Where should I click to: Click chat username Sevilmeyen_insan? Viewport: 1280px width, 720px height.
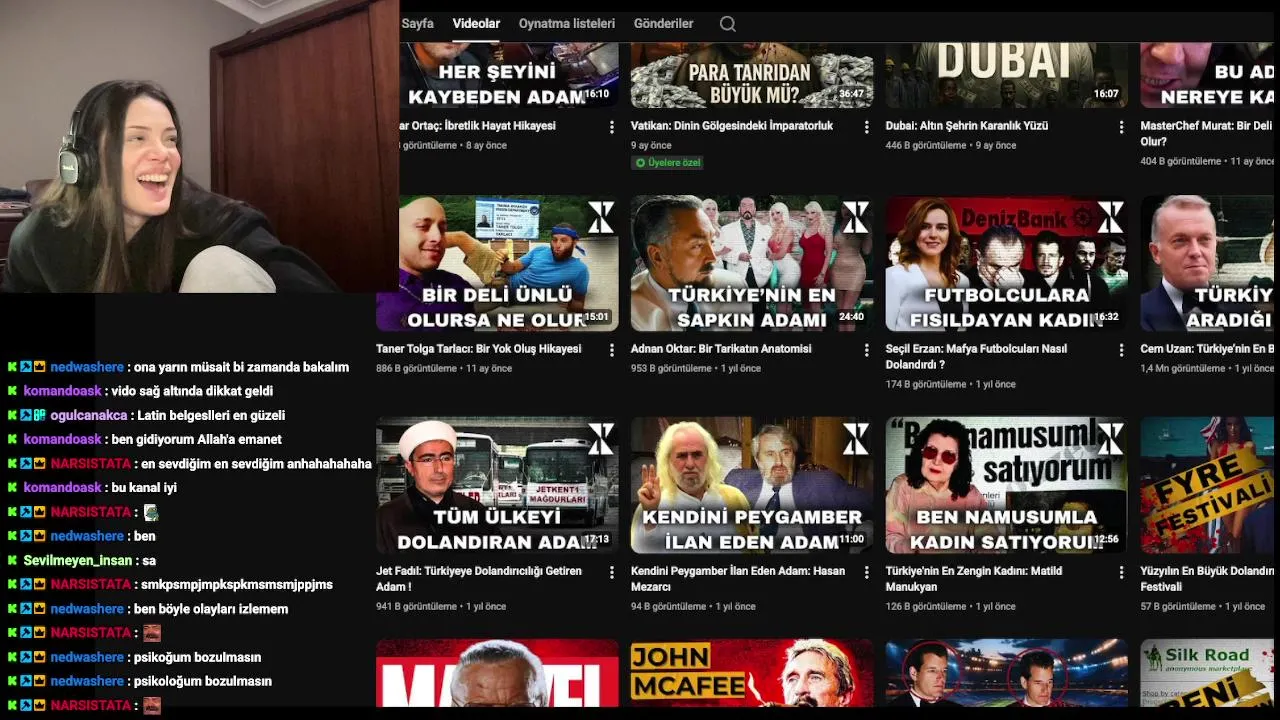click(x=78, y=560)
